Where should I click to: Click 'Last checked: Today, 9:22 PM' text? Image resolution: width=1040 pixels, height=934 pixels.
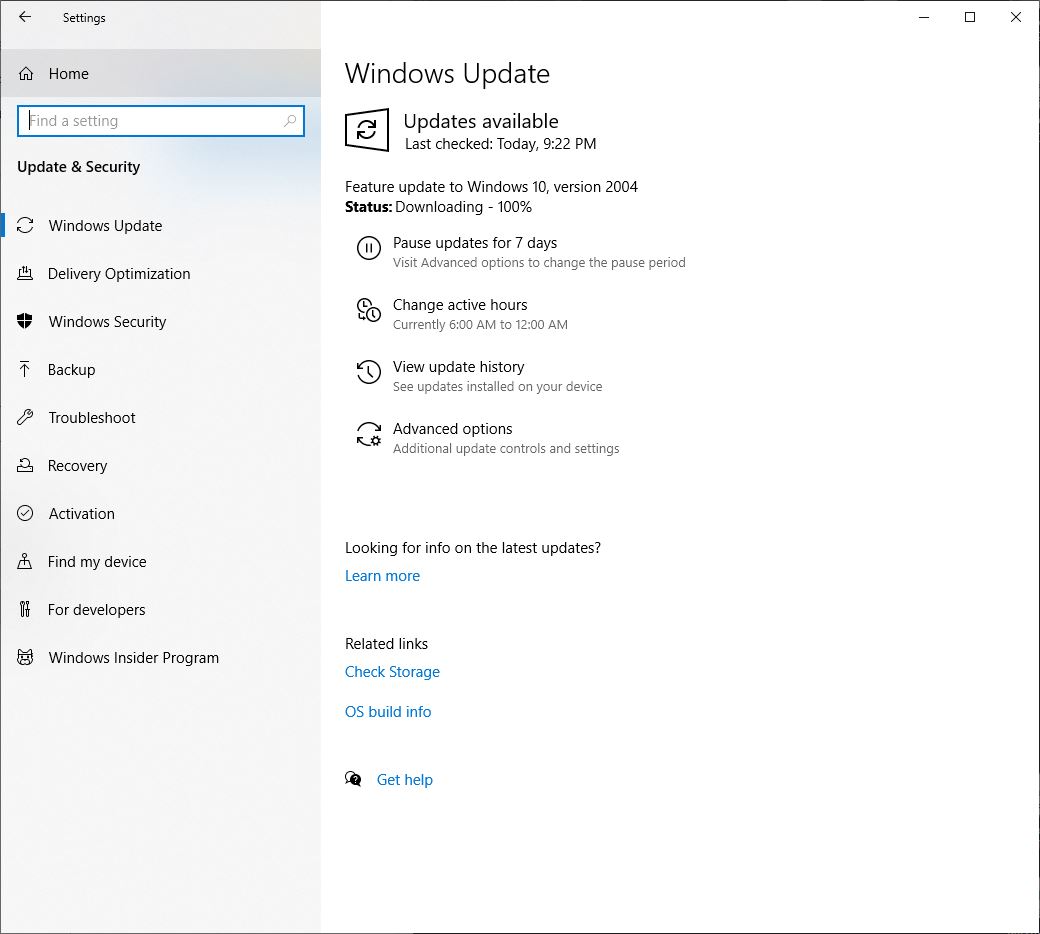500,144
